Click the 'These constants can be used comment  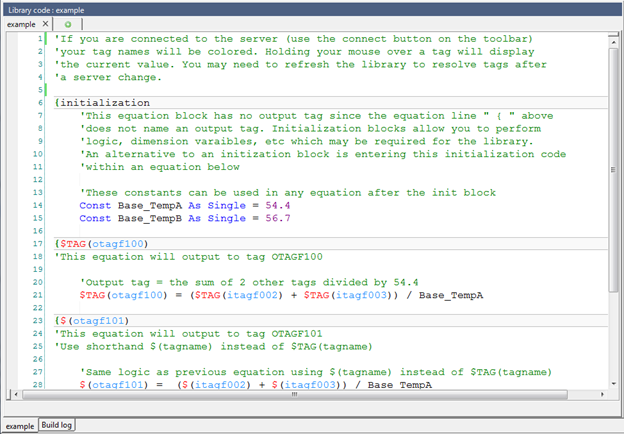[288, 193]
